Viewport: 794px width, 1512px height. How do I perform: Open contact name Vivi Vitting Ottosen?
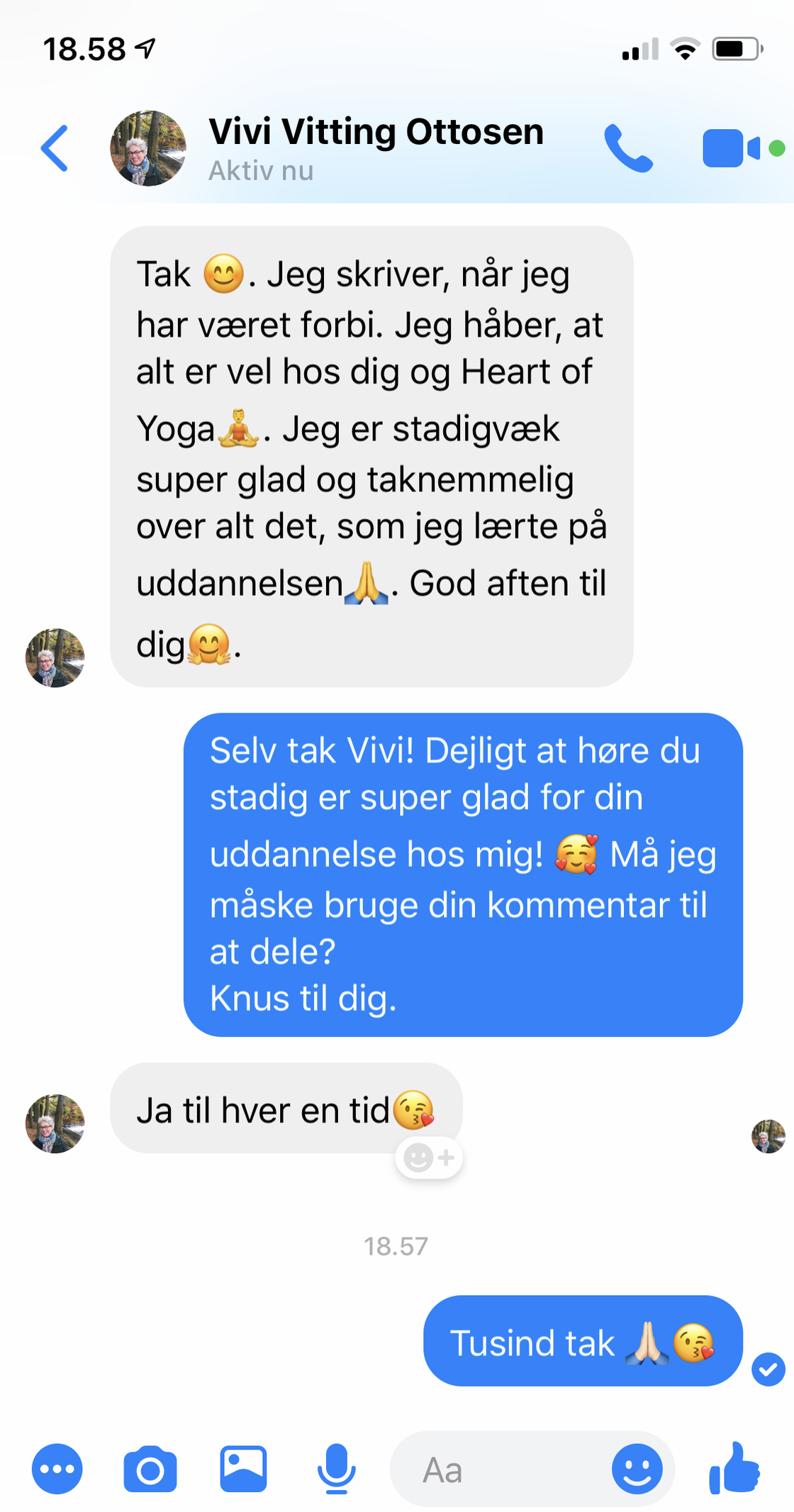pos(376,132)
